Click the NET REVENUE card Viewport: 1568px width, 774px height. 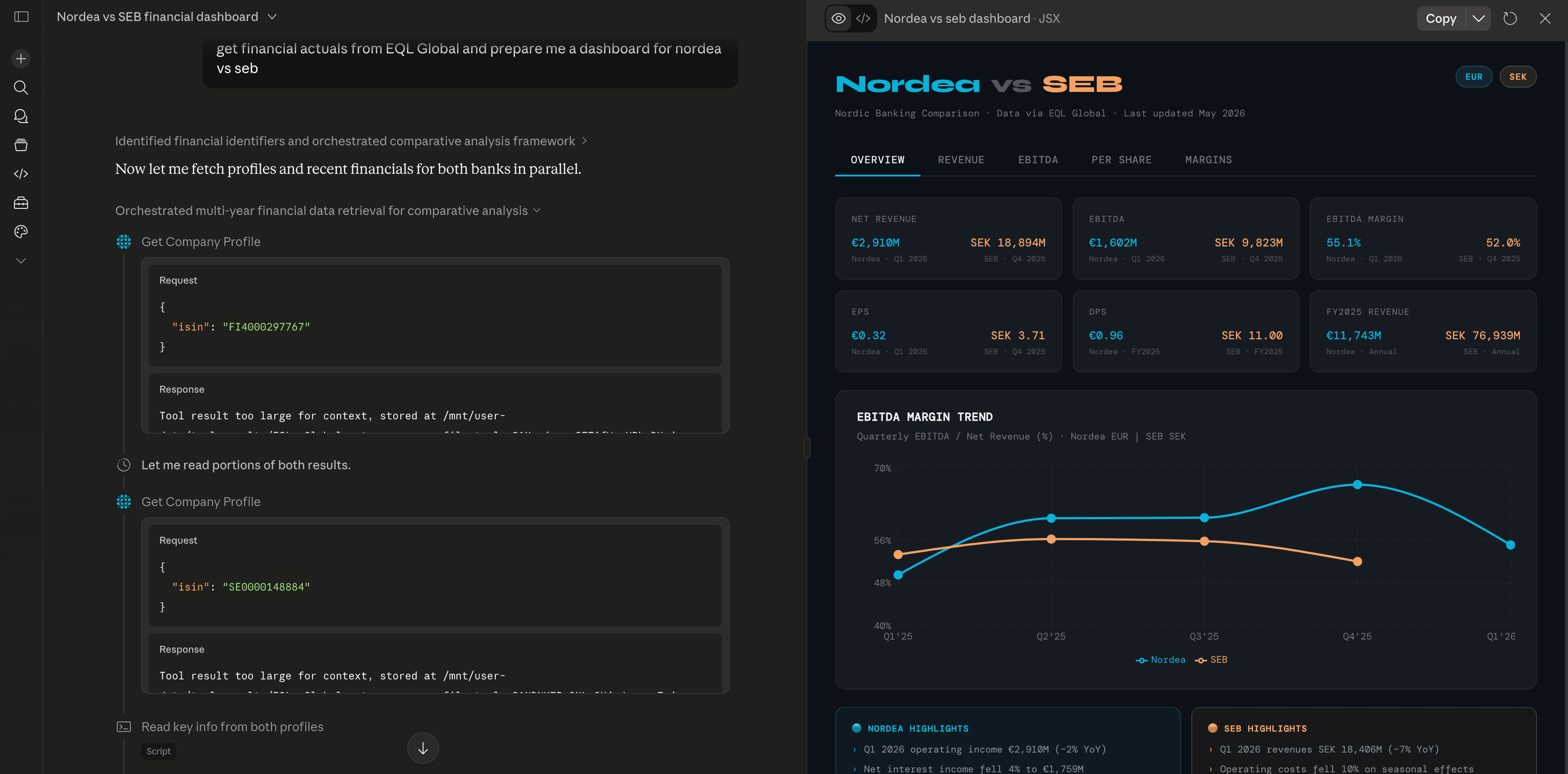[948, 239]
